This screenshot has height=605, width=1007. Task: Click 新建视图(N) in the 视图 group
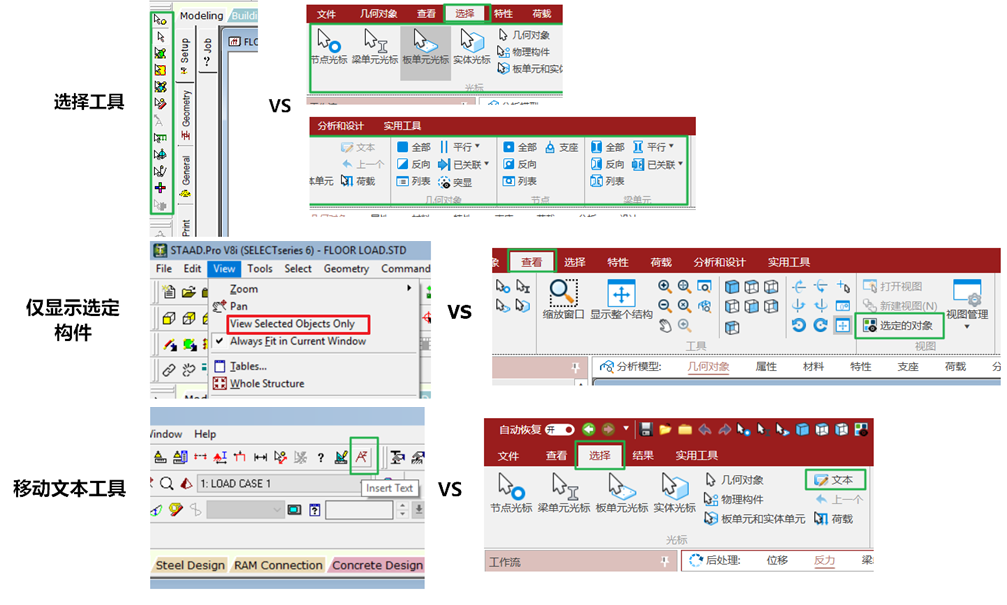point(900,306)
